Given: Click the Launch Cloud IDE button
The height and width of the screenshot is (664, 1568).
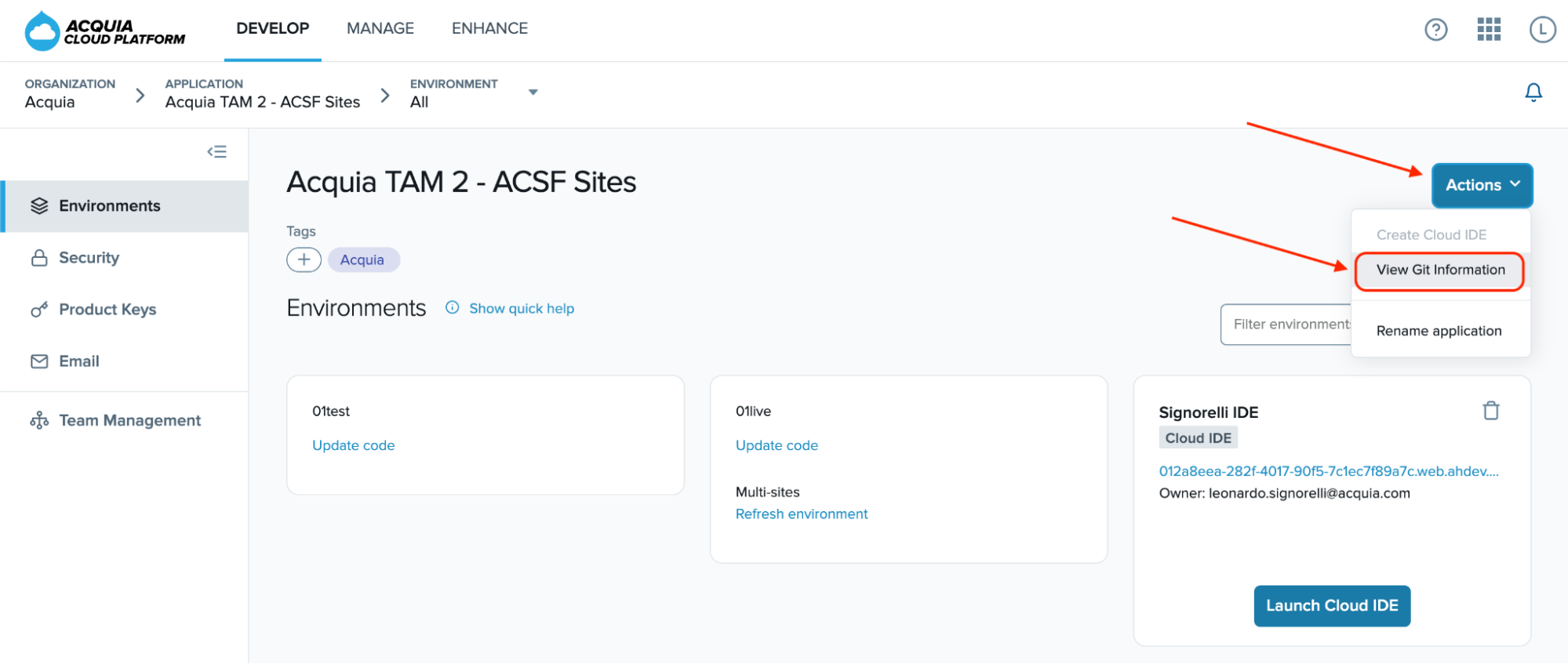Looking at the screenshot, I should coord(1332,606).
